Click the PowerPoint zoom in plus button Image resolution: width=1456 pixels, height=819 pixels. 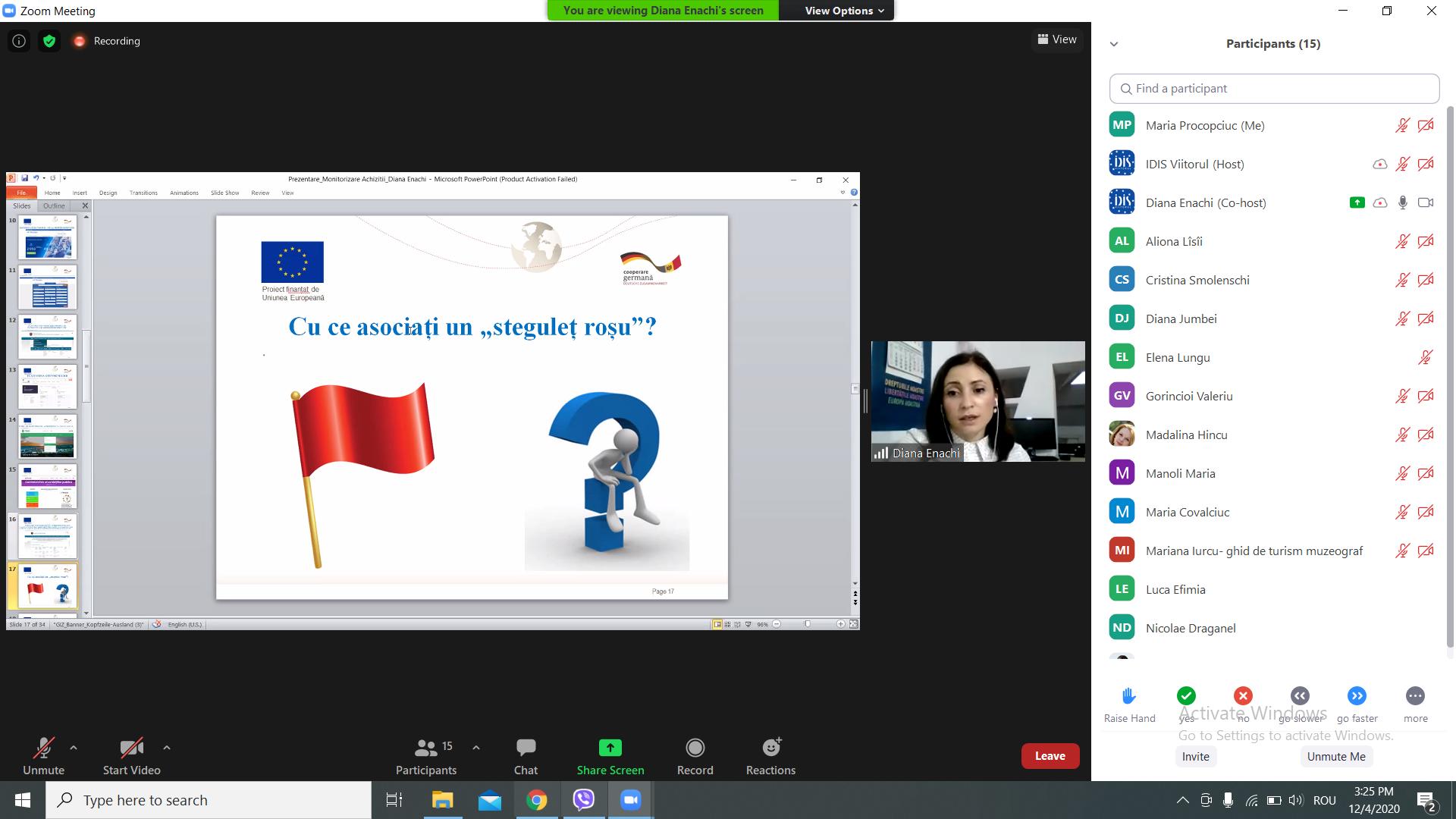tap(840, 624)
